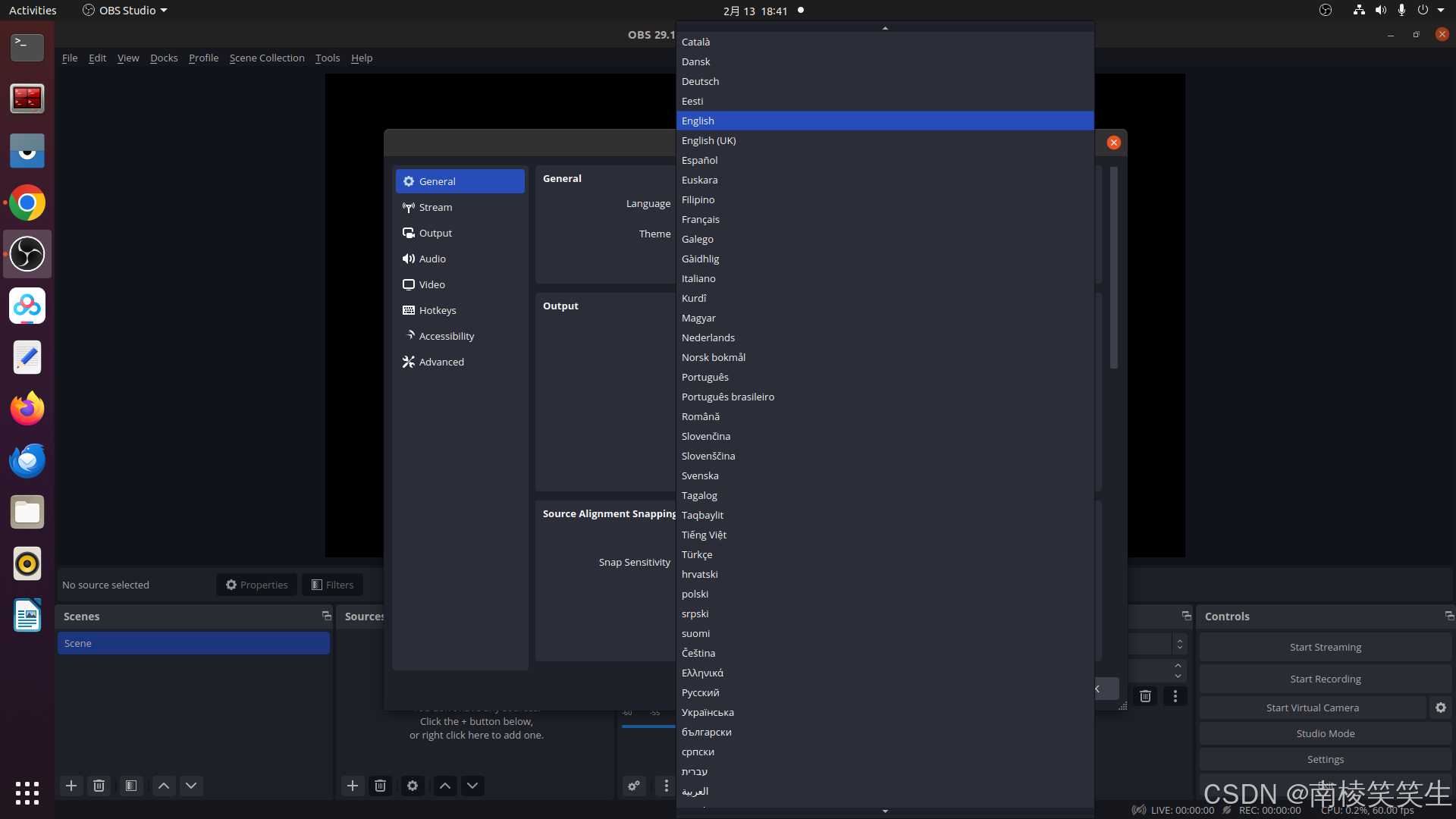Choose Deutsch in the language dropdown
Viewport: 1456px width, 819px height.
click(x=700, y=81)
